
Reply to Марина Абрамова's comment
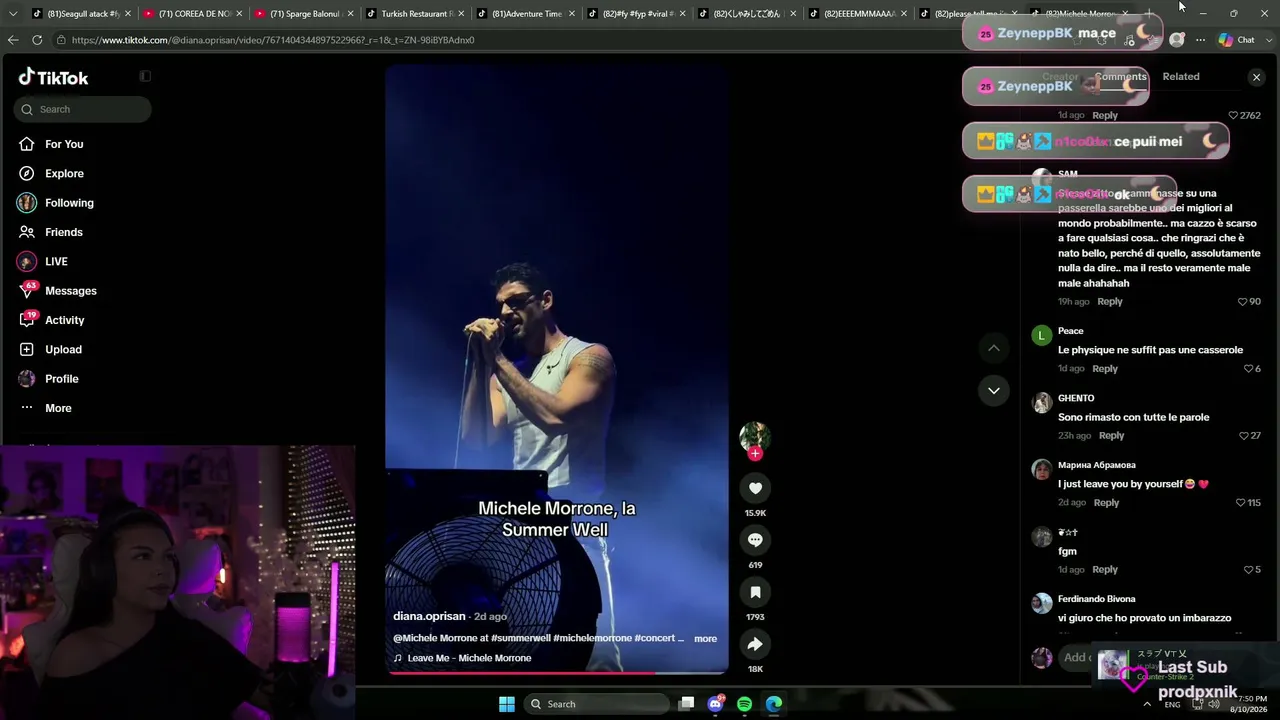tap(1106, 503)
